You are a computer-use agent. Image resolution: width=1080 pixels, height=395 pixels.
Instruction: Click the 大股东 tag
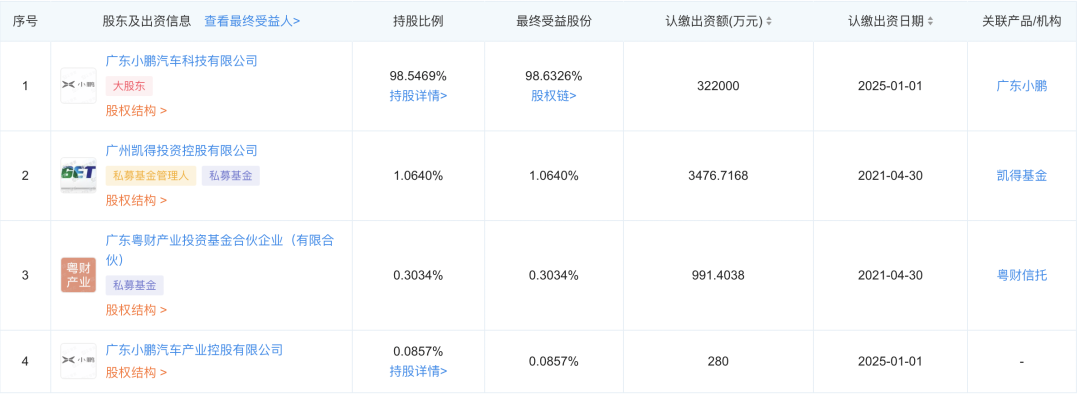point(129,86)
